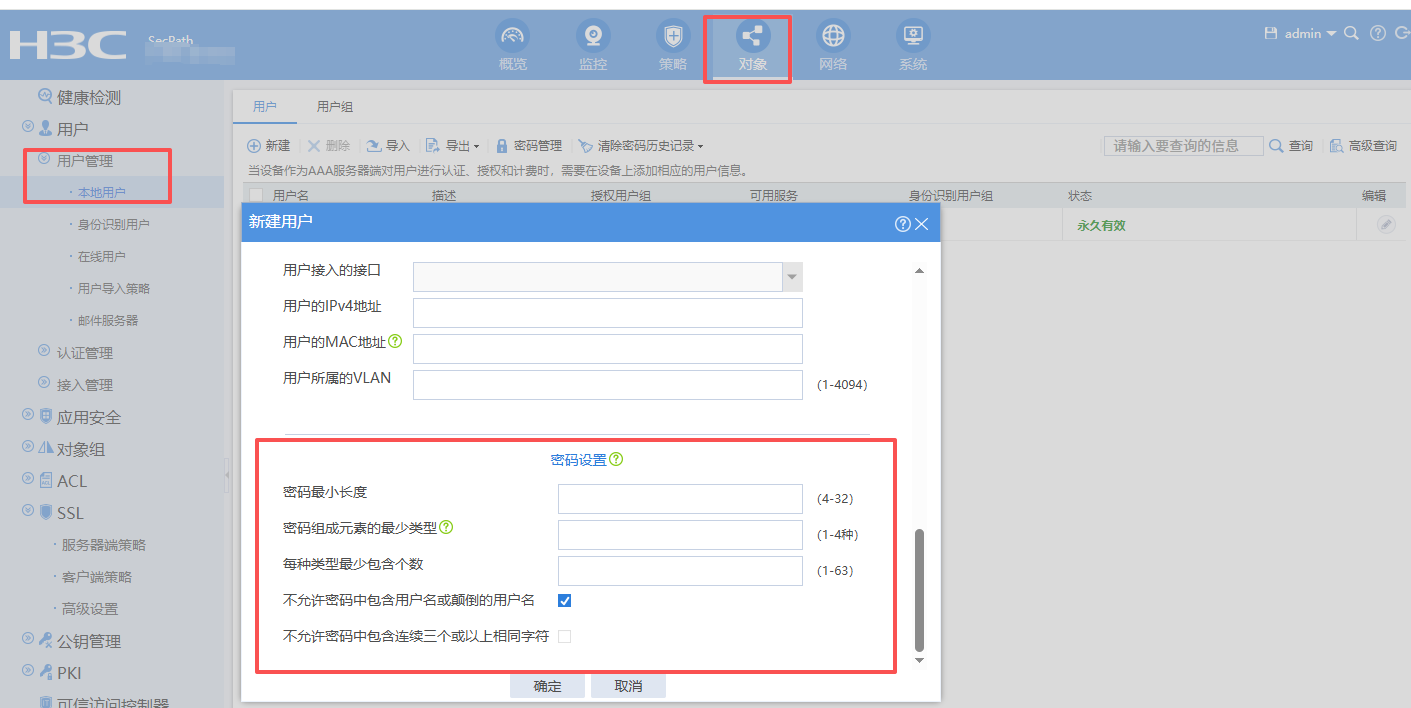Open the 概览 overview dashboard icon
Image resolution: width=1411 pixels, height=708 pixels.
click(513, 37)
